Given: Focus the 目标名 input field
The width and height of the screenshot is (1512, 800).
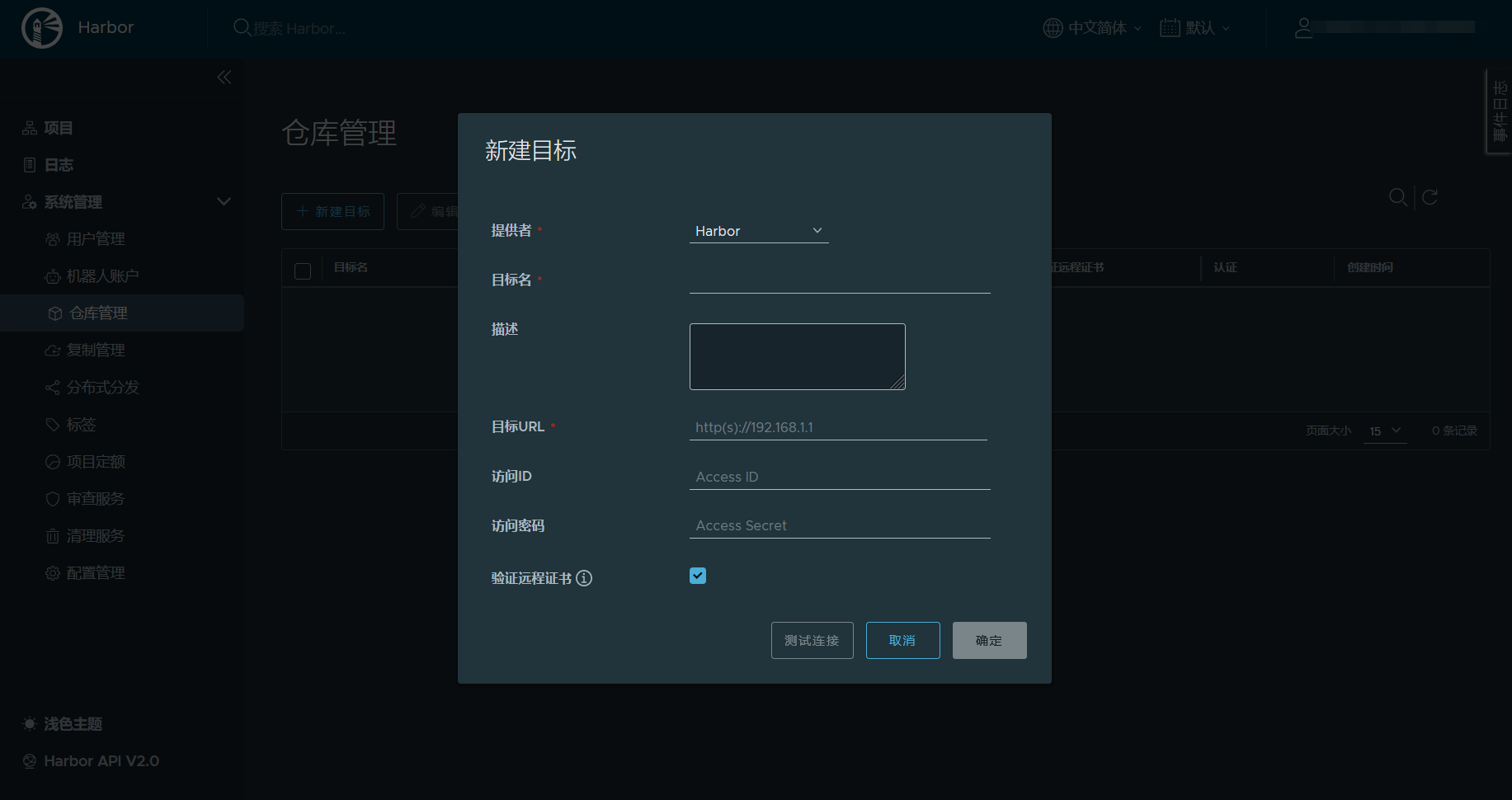Looking at the screenshot, I should click(840, 280).
